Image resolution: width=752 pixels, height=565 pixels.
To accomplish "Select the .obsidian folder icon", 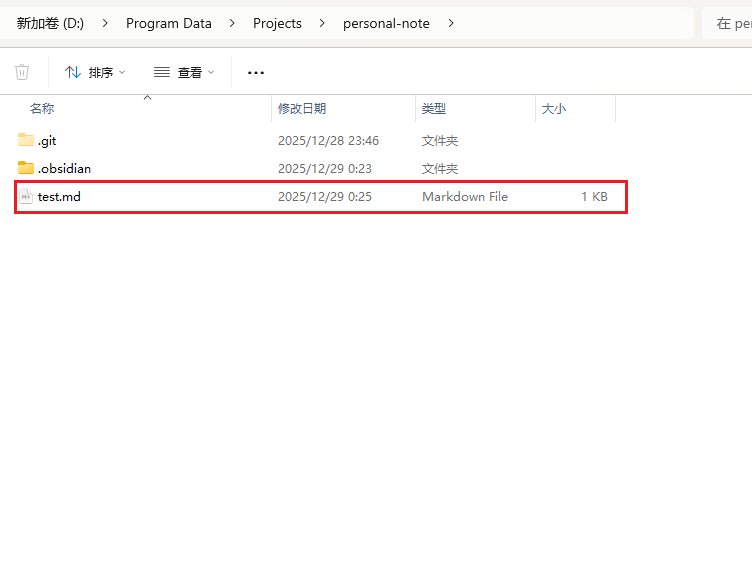I will (26, 168).
